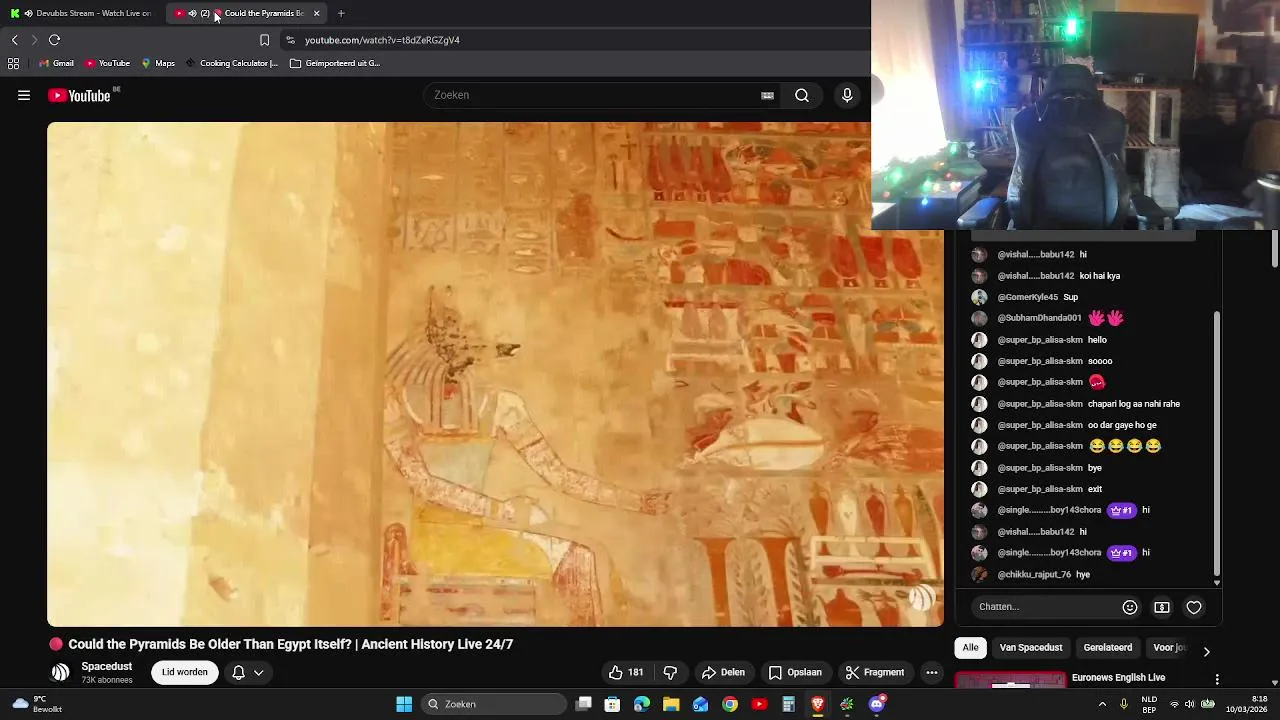1280x720 pixels.
Task: Start voice search with microphone
Action: (x=847, y=95)
